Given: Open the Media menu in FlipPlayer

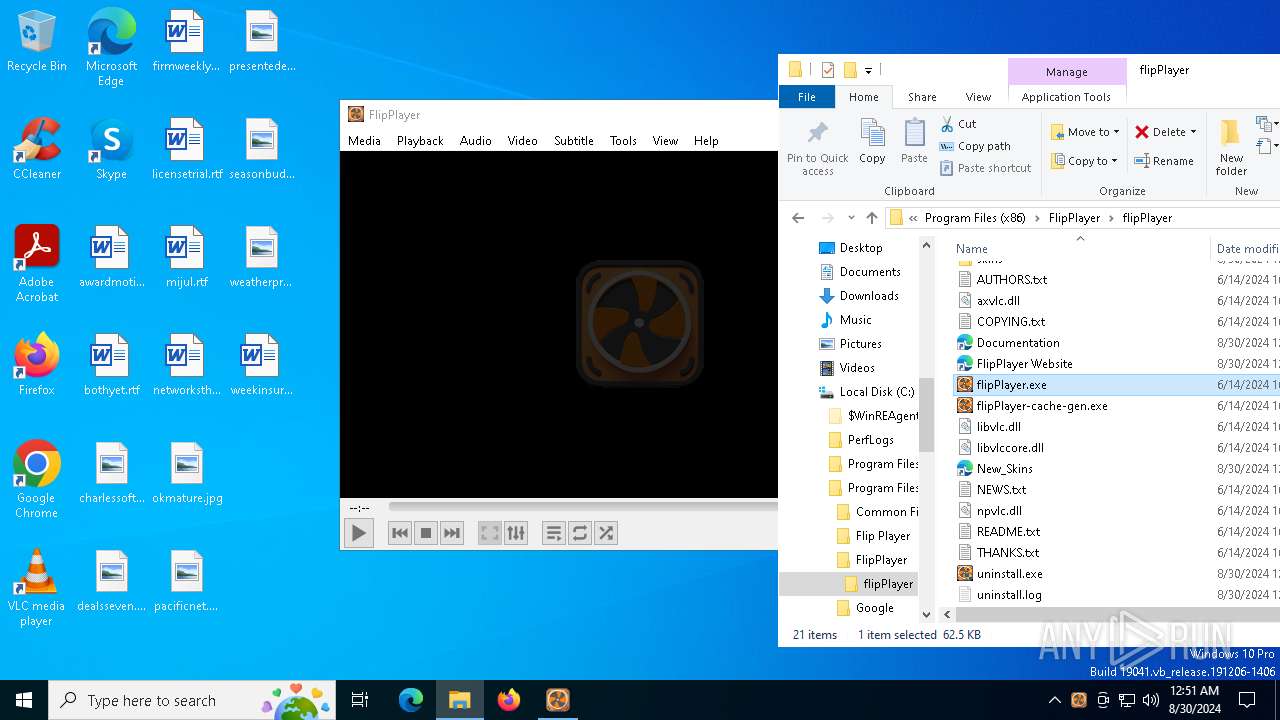Looking at the screenshot, I should 364,141.
